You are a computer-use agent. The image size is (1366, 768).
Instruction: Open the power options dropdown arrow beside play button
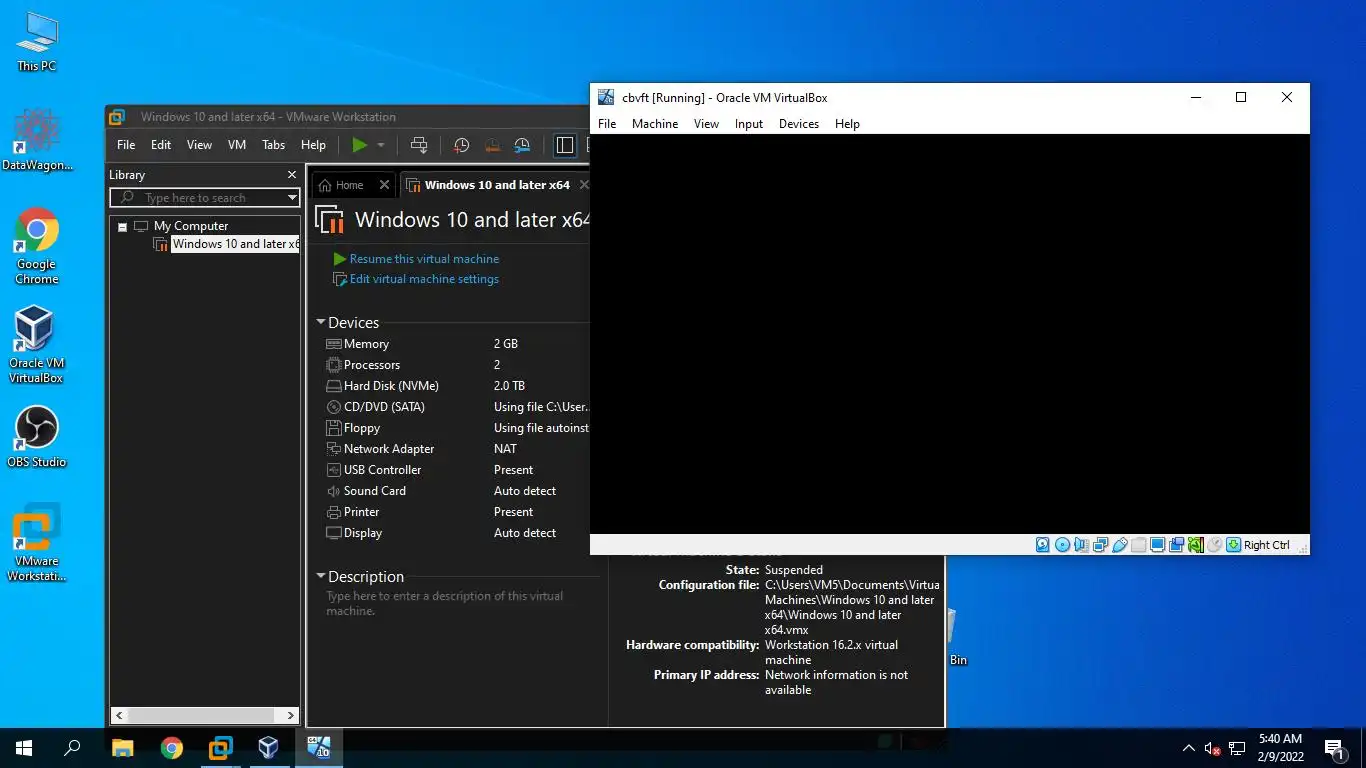tap(380, 145)
